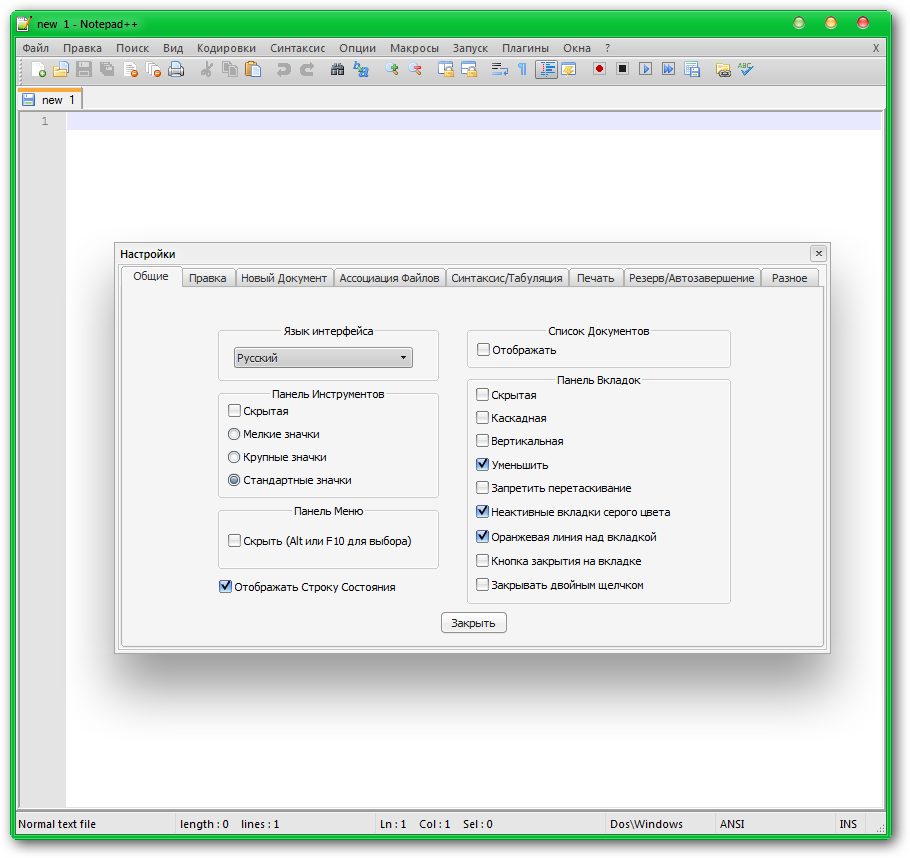The width and height of the screenshot is (910, 858).
Task: Check Скрыть (Alt или F10 для выбора)
Action: [234, 541]
